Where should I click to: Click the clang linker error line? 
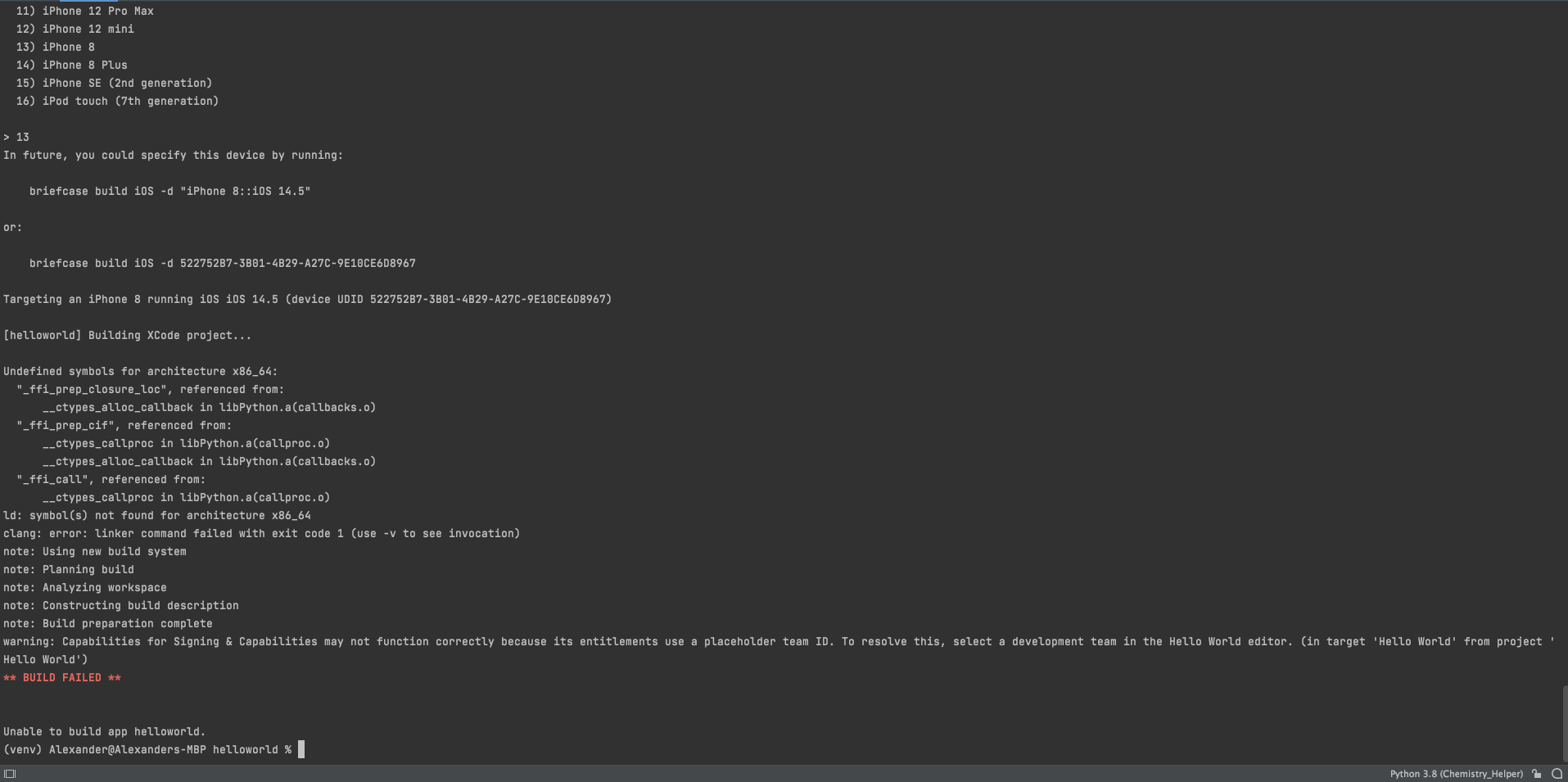pos(261,533)
